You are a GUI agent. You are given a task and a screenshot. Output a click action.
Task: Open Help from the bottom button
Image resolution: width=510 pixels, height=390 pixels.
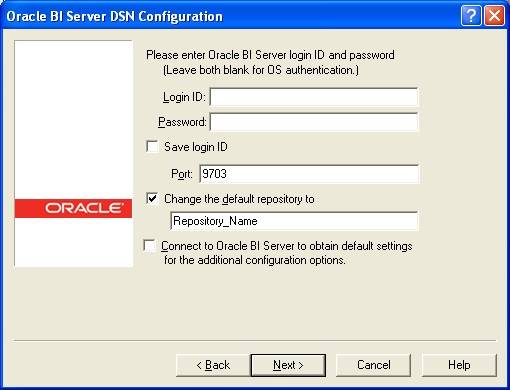pyautogui.click(x=459, y=365)
